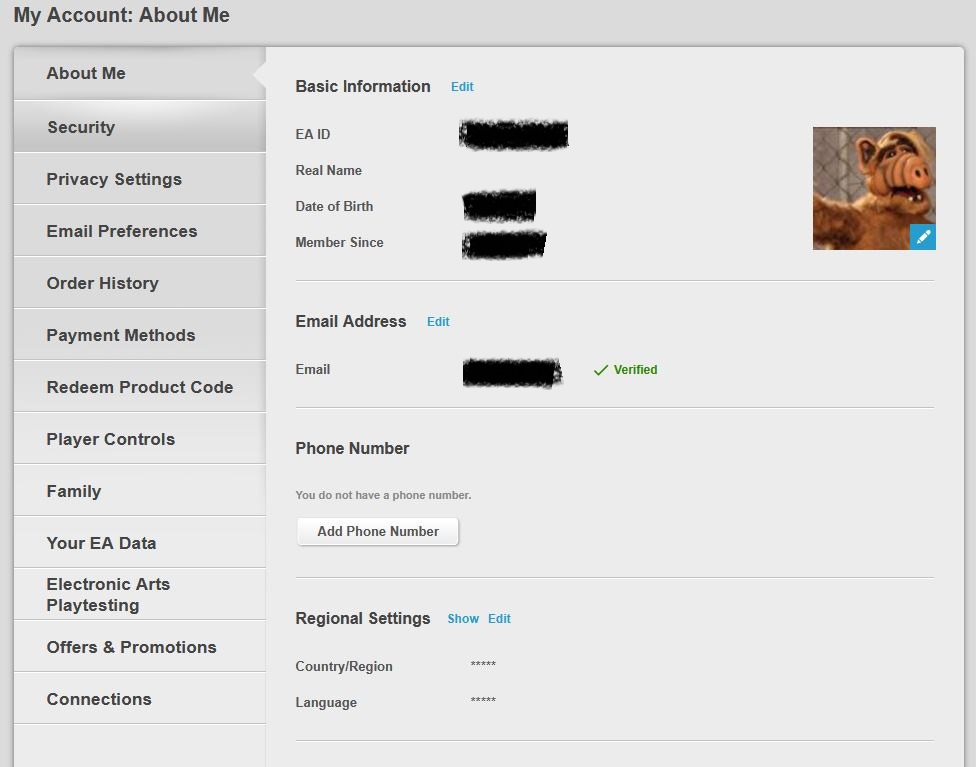The height and width of the screenshot is (767, 976).
Task: Edit the Email Address
Action: [438, 322]
